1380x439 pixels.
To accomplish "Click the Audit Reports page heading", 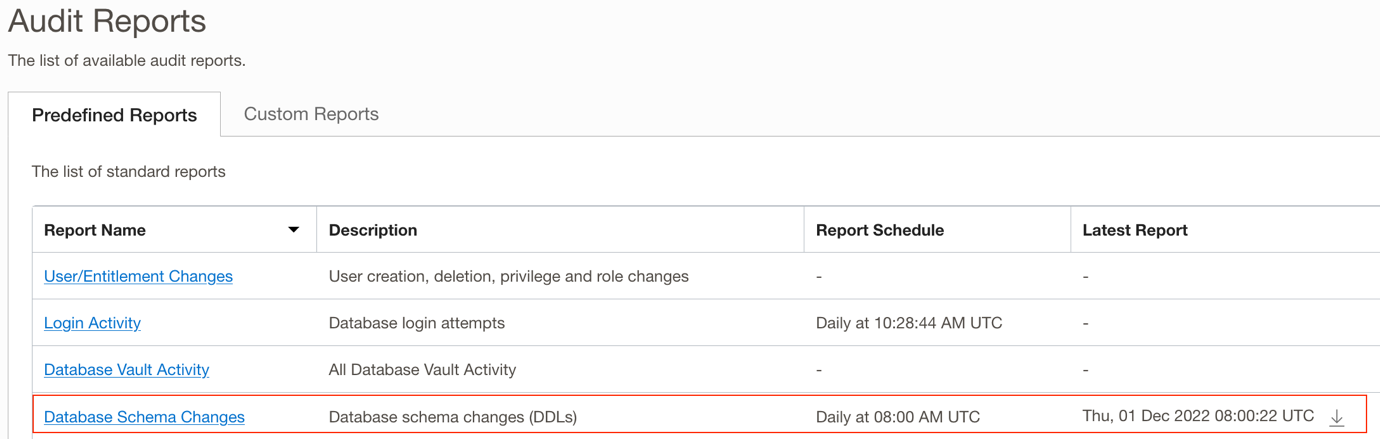I will (x=107, y=21).
